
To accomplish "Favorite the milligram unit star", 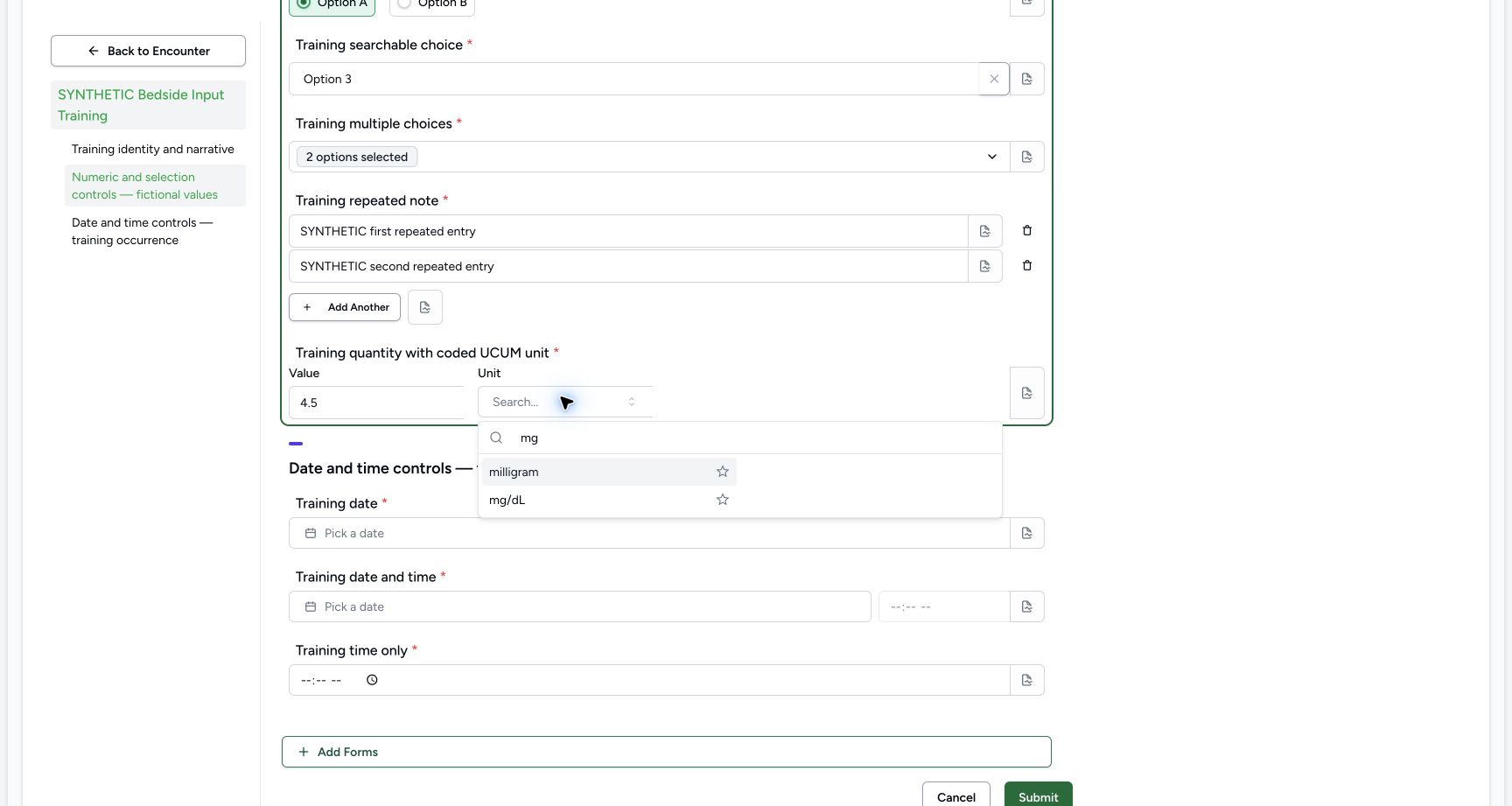I will 723,472.
